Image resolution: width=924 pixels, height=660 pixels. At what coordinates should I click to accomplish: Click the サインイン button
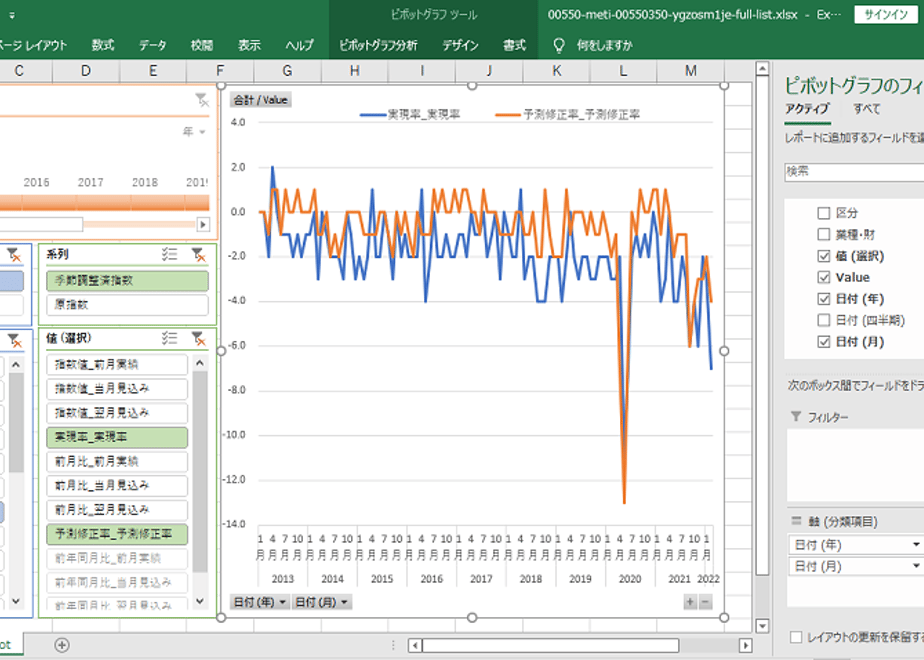[886, 15]
